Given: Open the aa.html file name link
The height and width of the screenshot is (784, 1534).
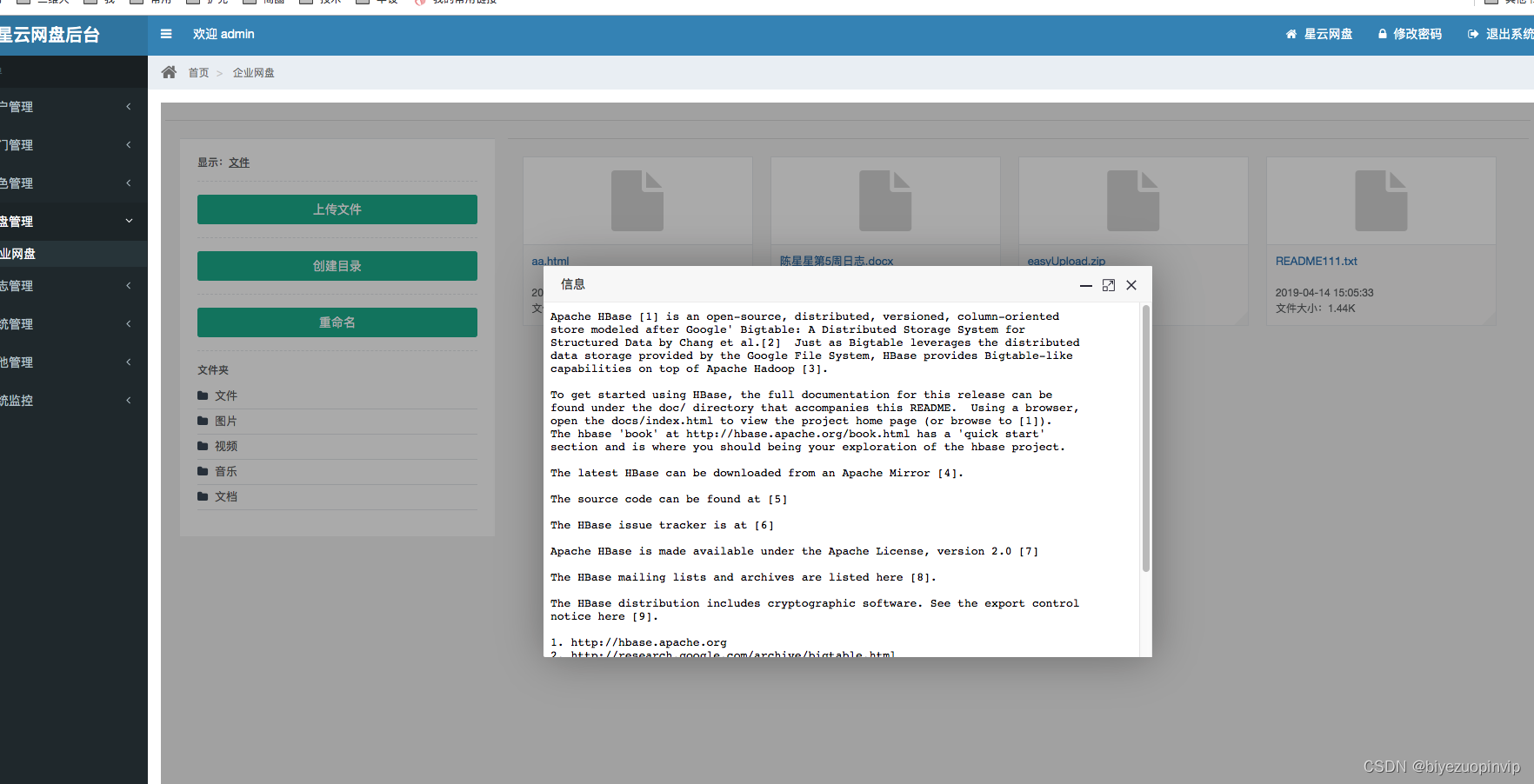Looking at the screenshot, I should click(x=550, y=261).
